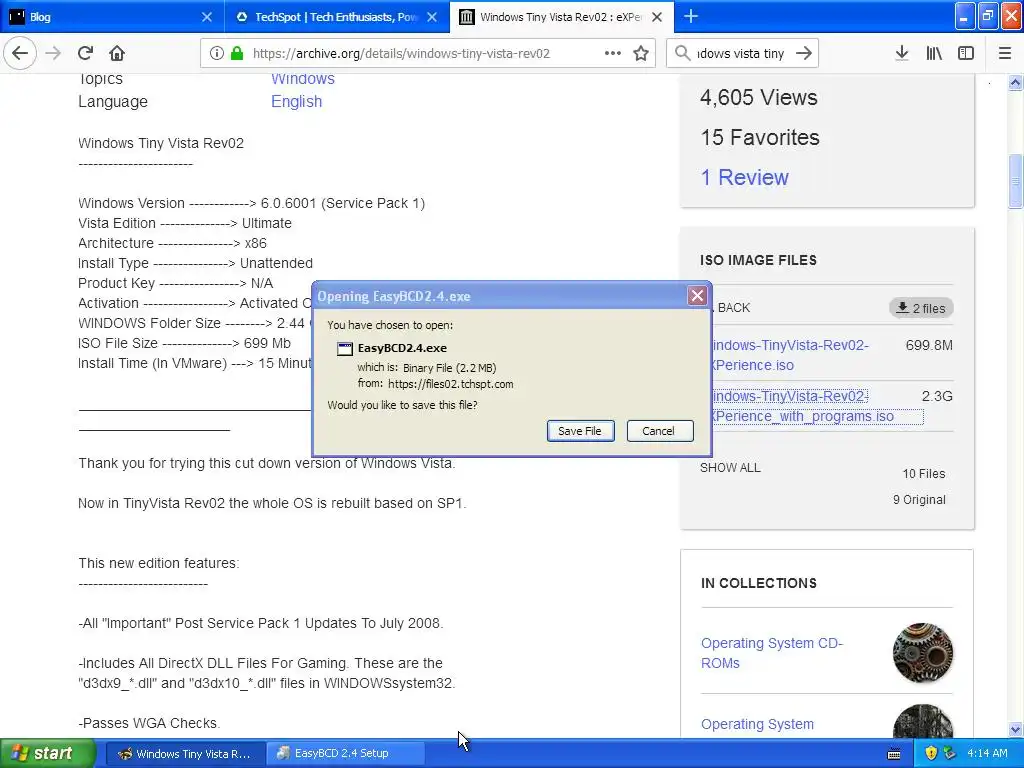Click the '15 Favorites' text
This screenshot has width=1024, height=768.
pos(760,137)
